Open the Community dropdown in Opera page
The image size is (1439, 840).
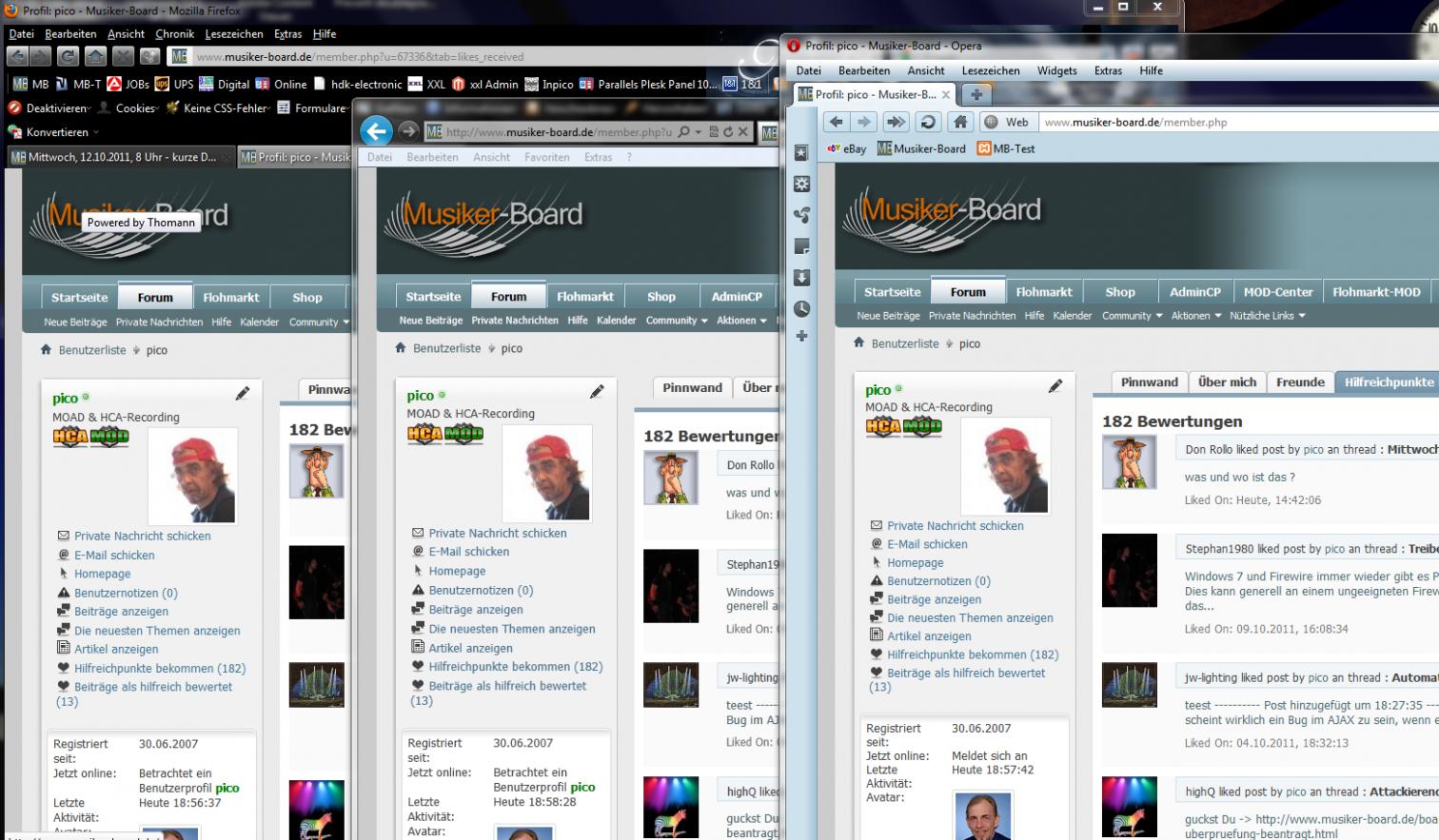(x=1133, y=316)
